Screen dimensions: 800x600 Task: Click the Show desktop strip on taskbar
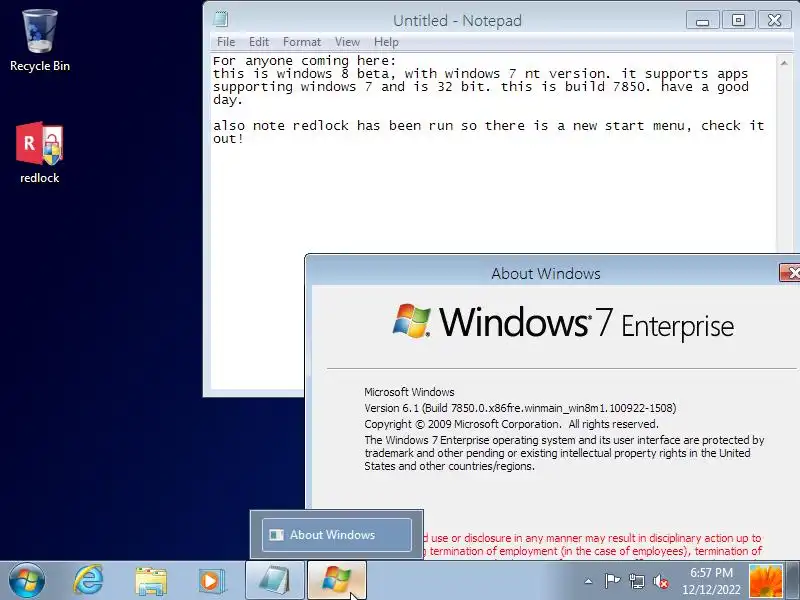click(x=793, y=581)
